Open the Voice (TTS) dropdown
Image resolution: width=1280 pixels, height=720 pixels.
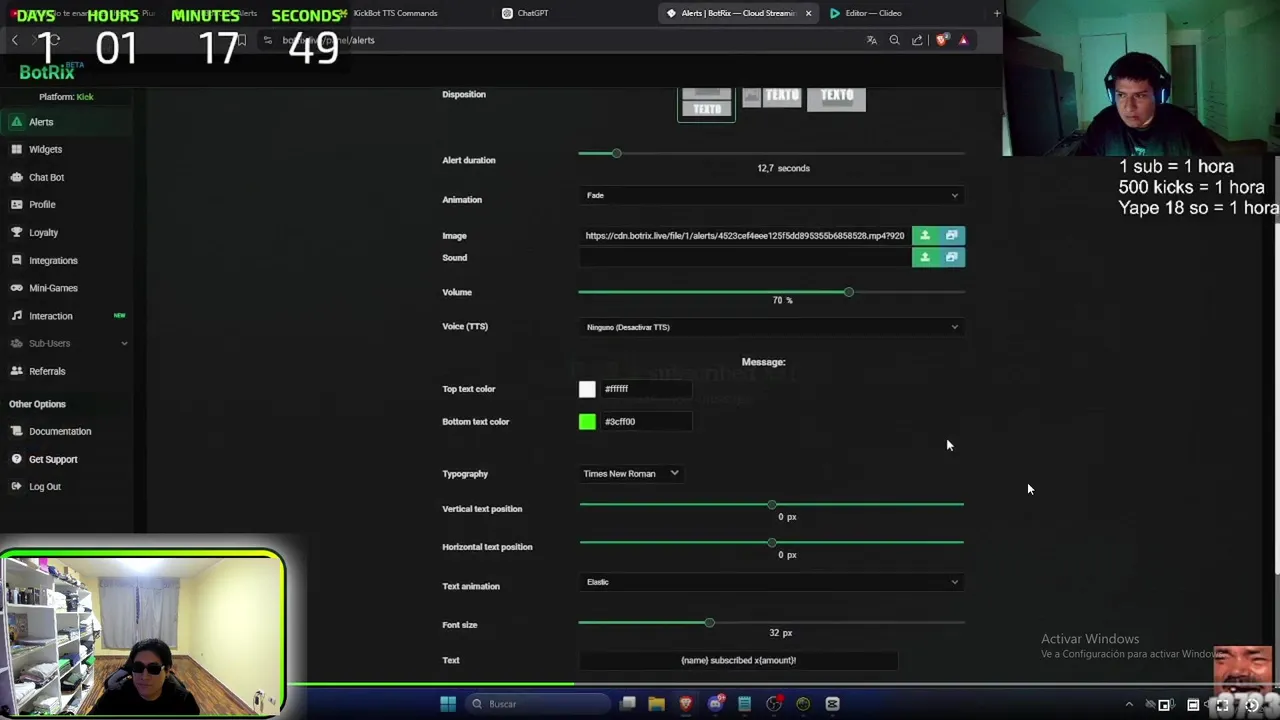coord(771,327)
